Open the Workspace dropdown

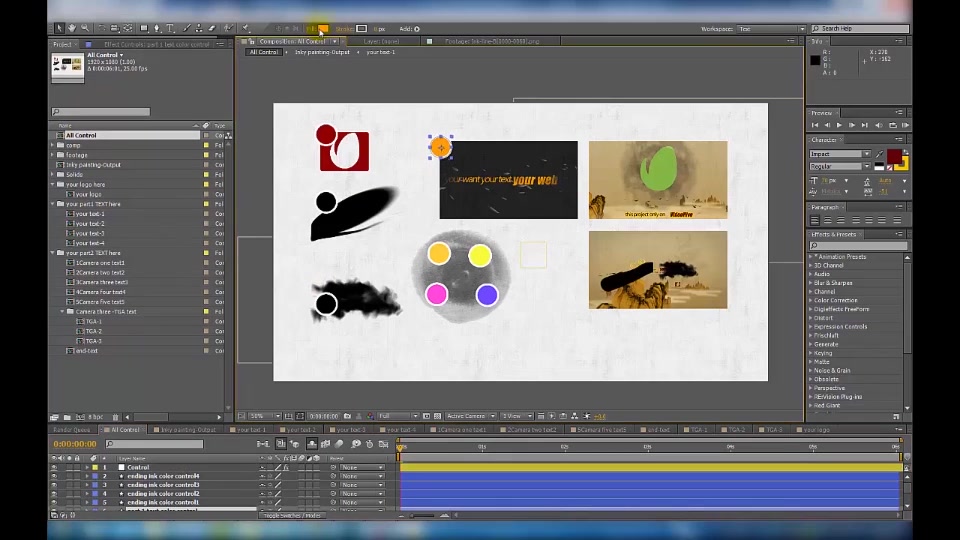coord(771,29)
